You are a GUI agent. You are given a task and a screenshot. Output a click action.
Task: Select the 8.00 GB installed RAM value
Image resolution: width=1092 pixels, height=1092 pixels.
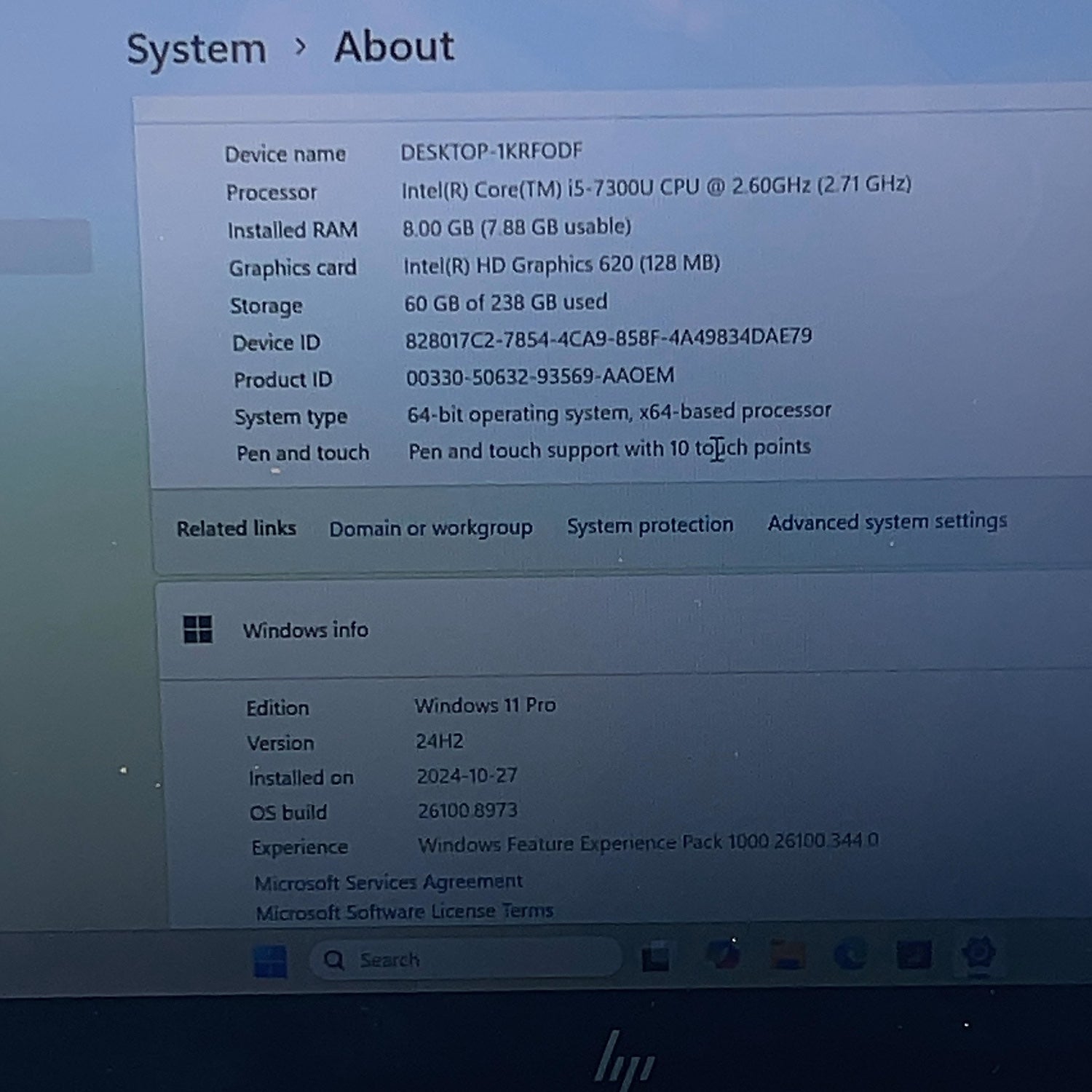517,227
